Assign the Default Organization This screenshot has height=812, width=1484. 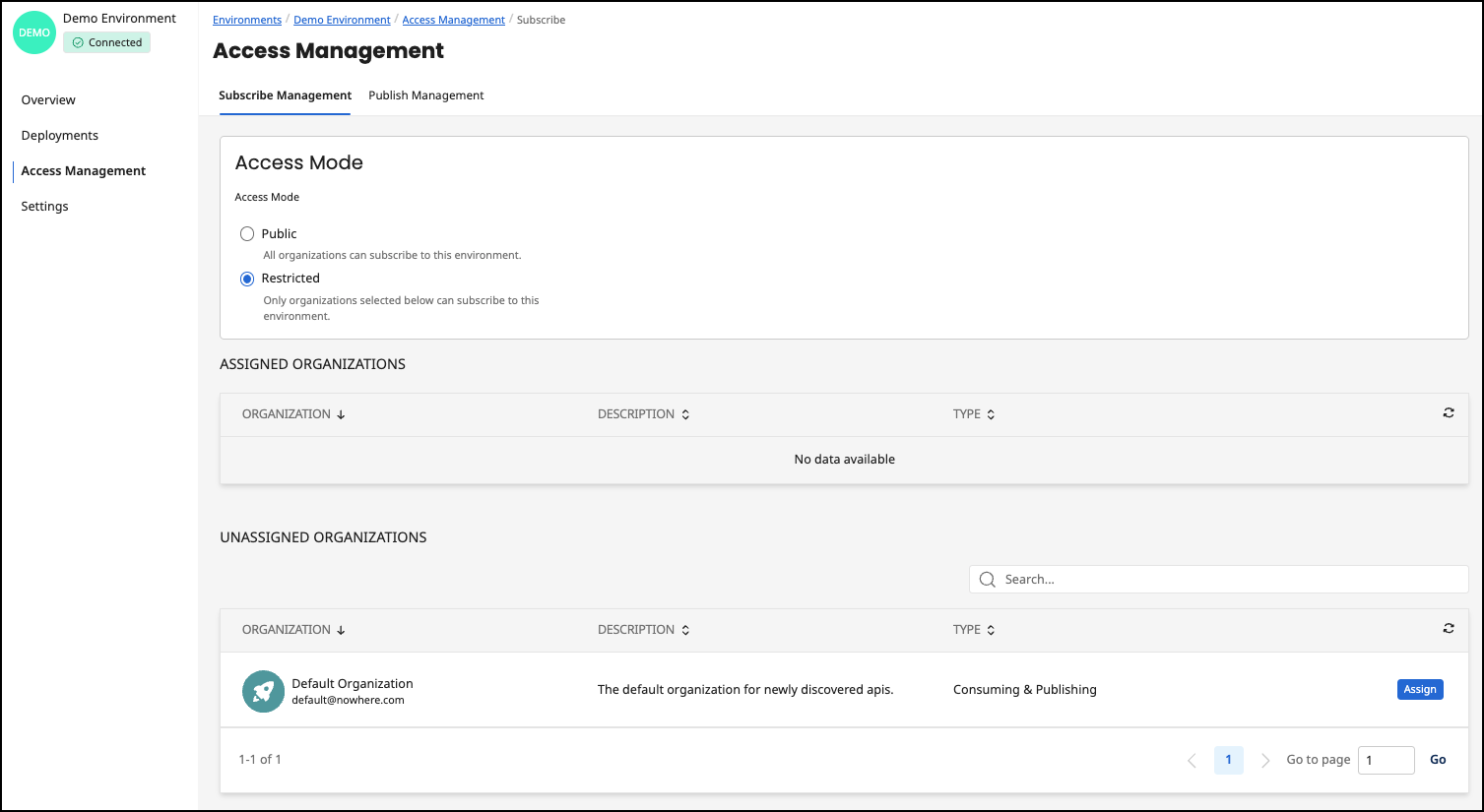[x=1419, y=689]
